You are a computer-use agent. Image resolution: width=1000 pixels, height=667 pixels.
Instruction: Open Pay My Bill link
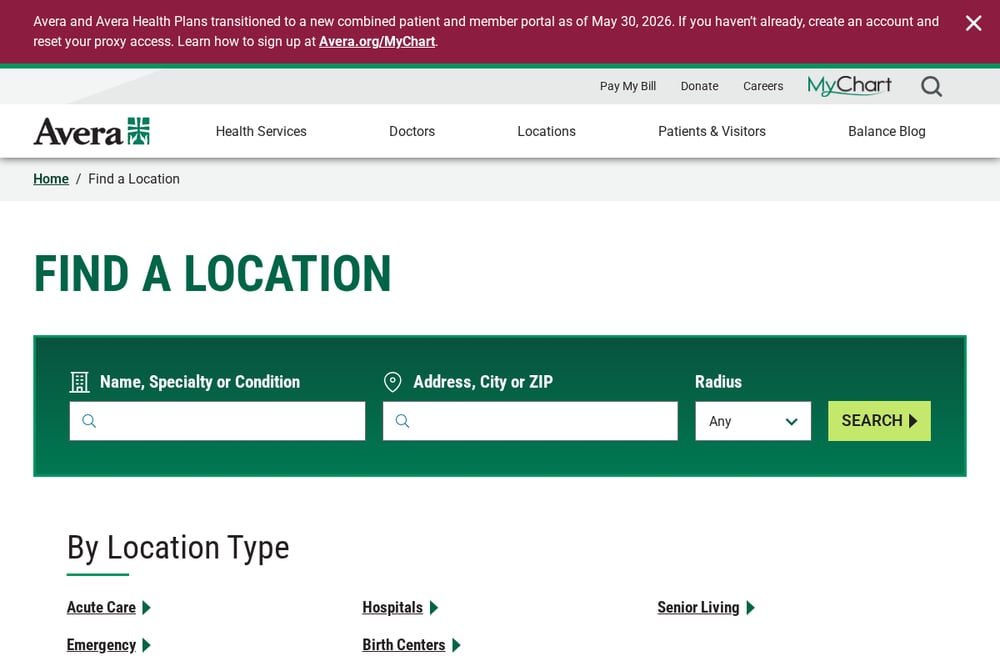click(628, 86)
